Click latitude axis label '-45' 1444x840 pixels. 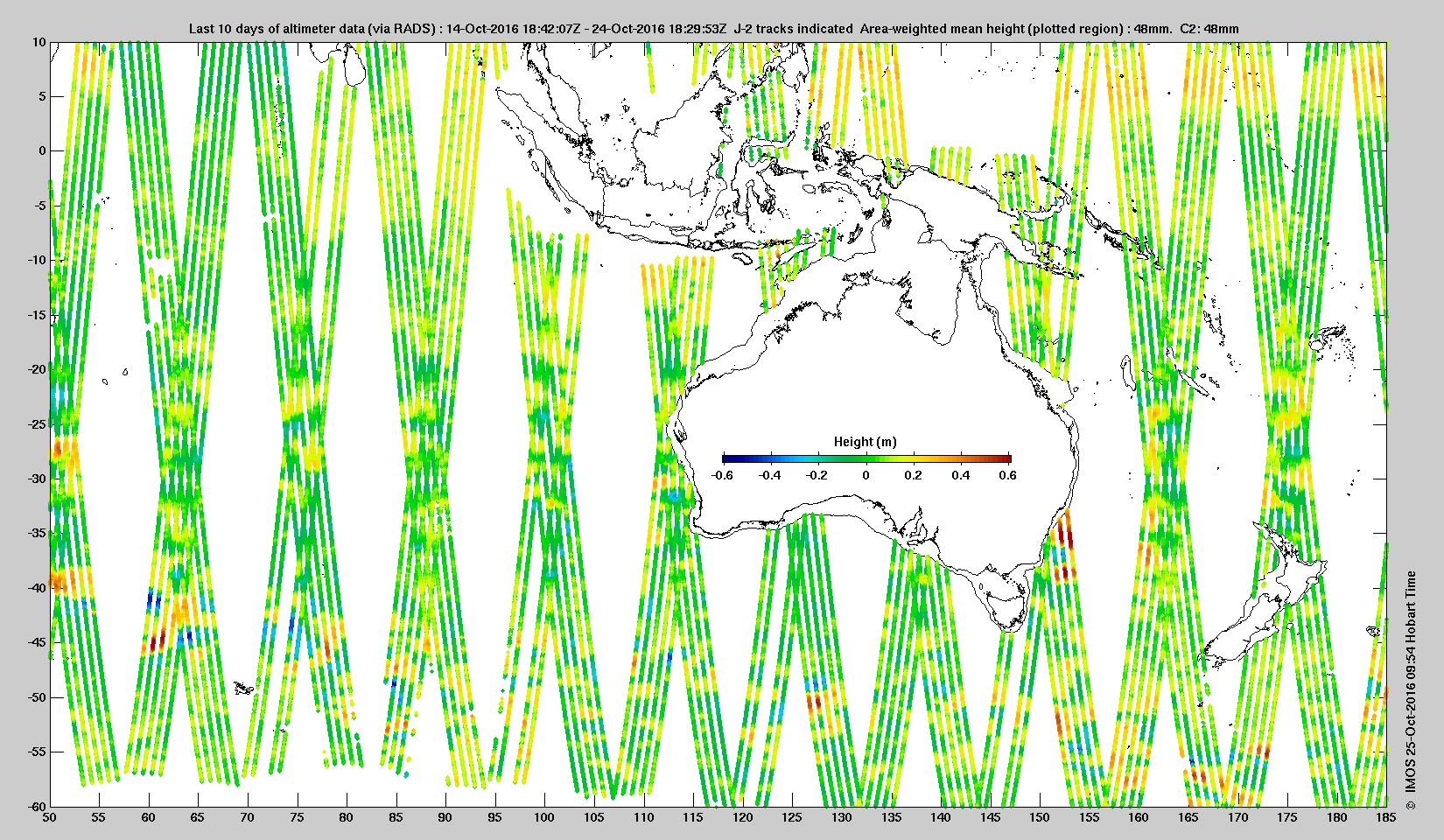(x=36, y=642)
